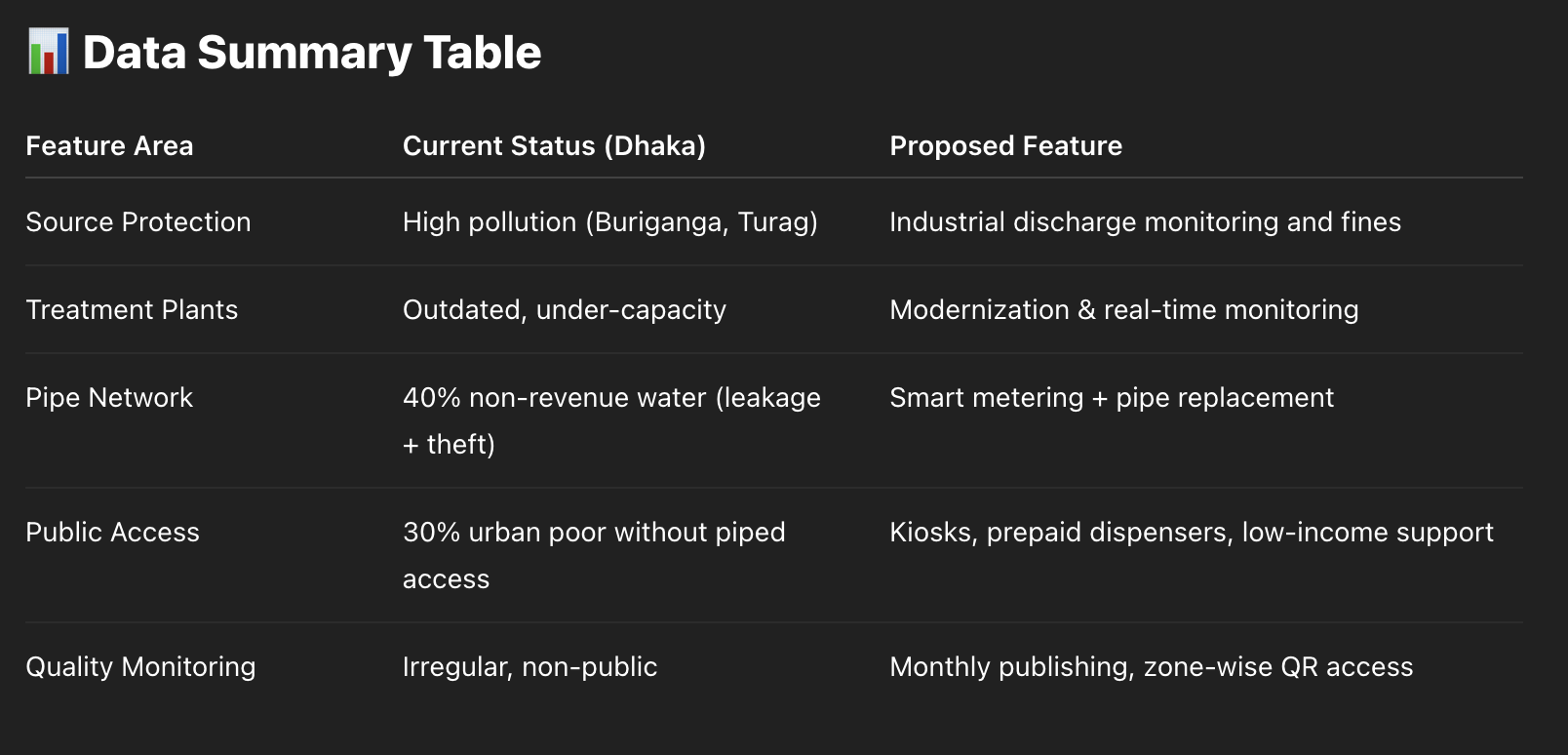Select the High pollution (Buriganga, Turag) cell
1568x755 pixels.
click(610, 222)
